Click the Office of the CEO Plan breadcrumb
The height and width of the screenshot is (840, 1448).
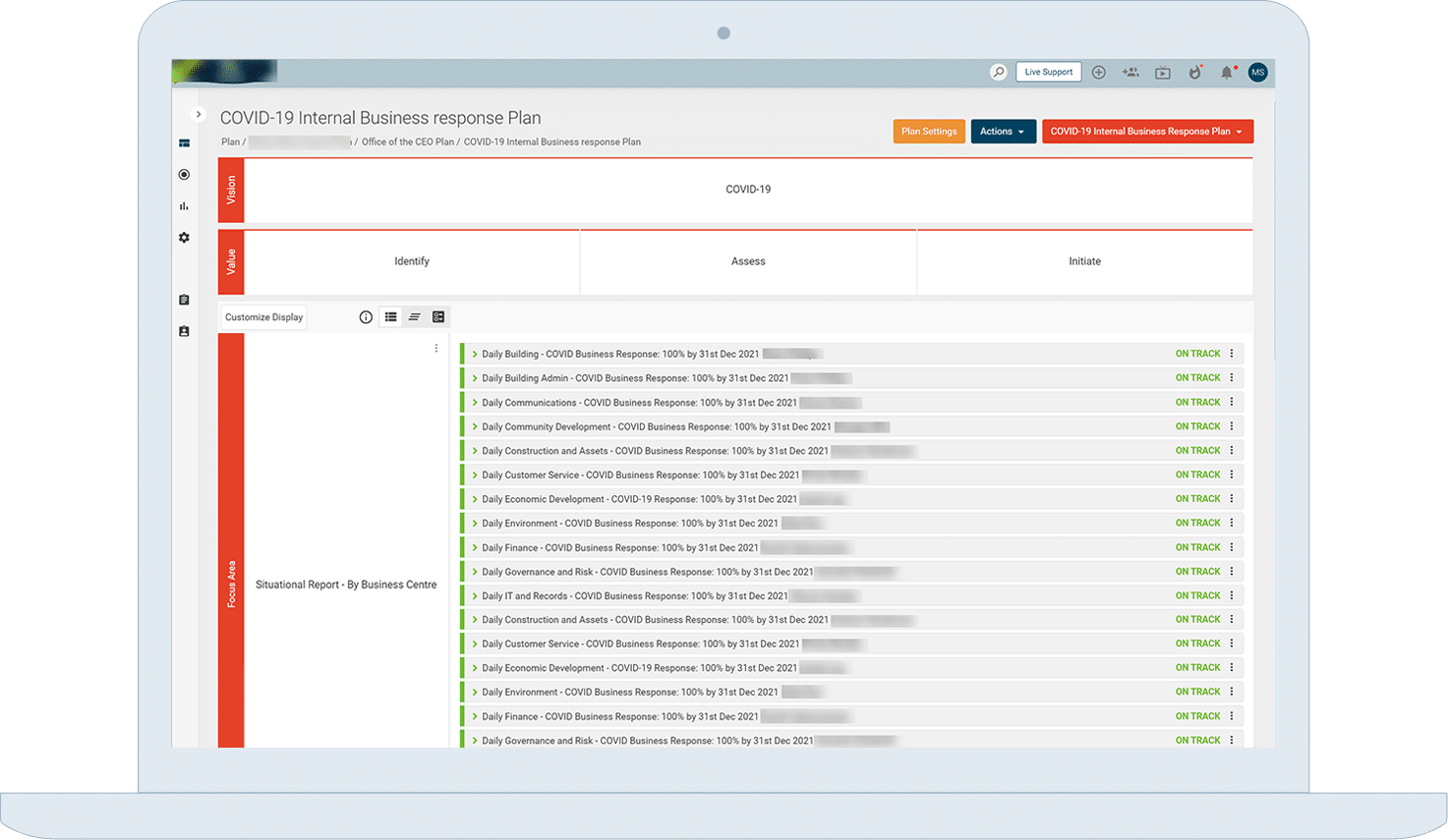[x=407, y=142]
